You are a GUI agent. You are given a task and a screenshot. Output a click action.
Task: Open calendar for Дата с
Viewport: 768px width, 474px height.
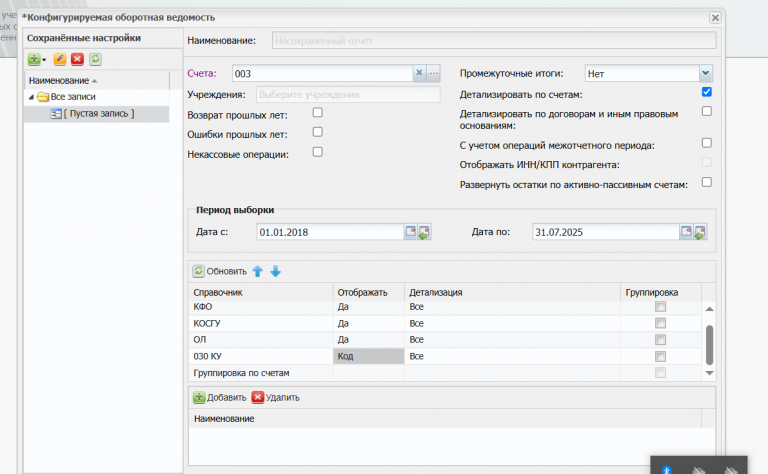click(x=410, y=232)
